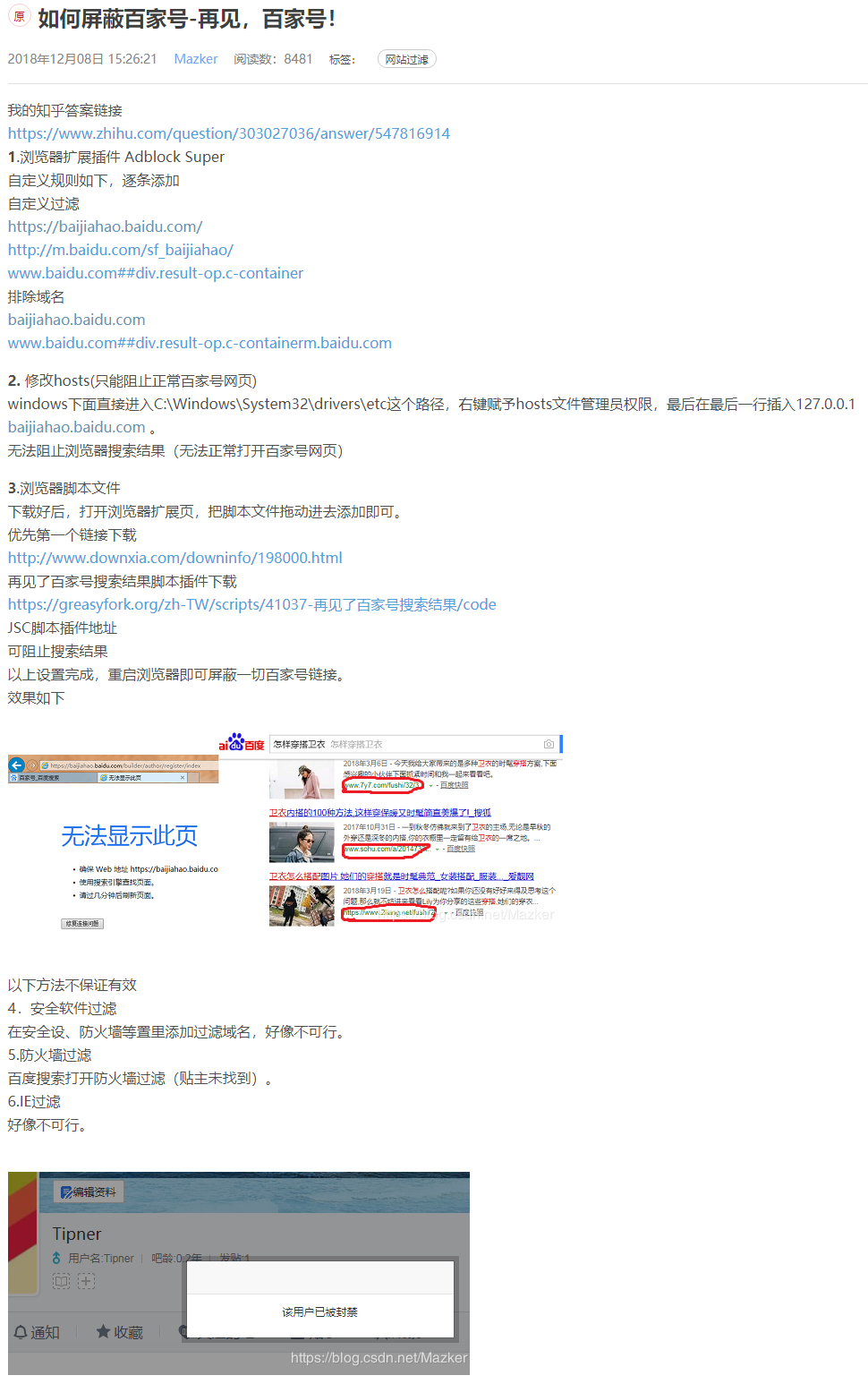Click the www.sohu.com result URL
The width and height of the screenshot is (868, 1384).
[386, 849]
